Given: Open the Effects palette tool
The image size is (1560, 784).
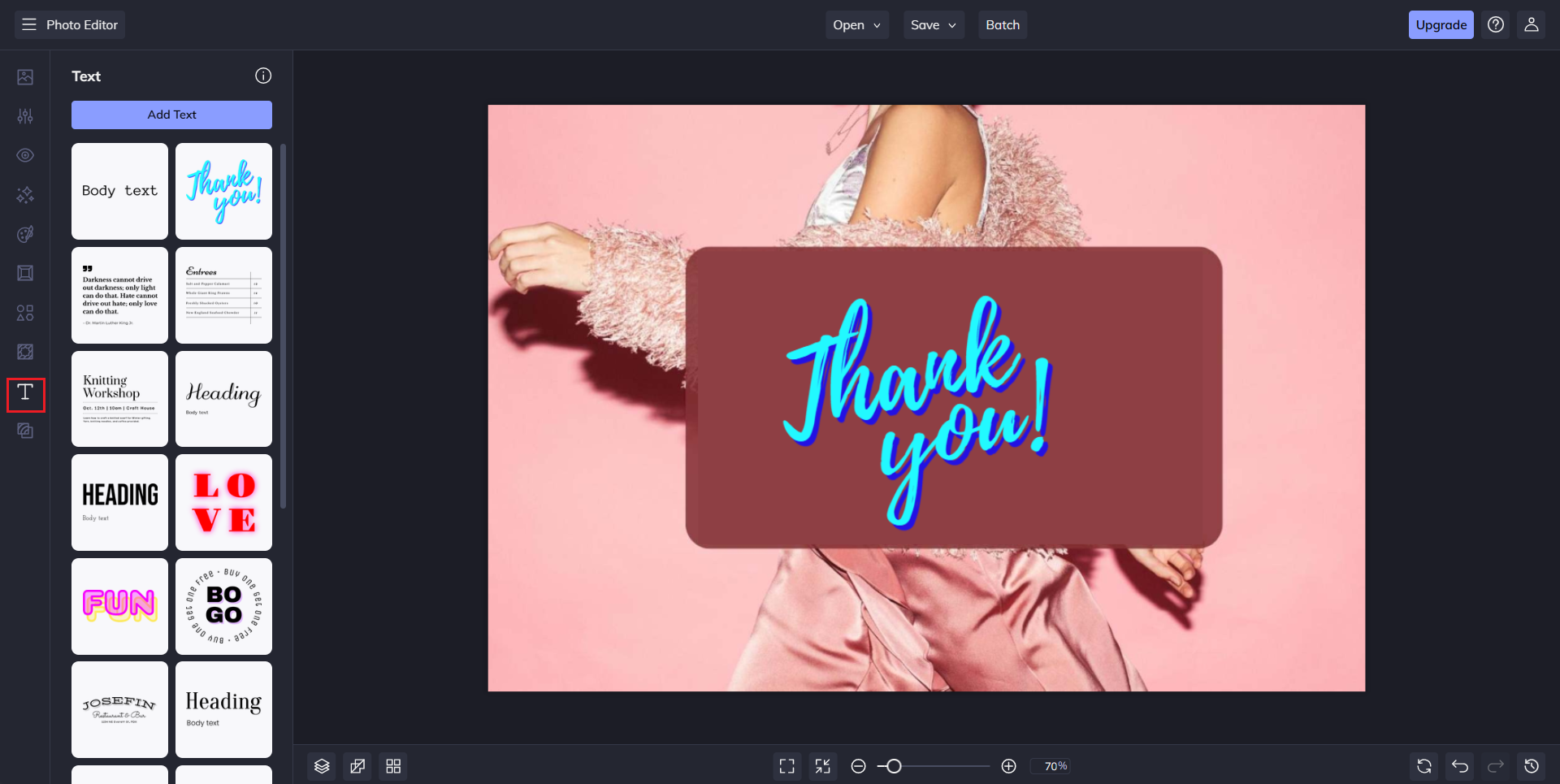Looking at the screenshot, I should (x=25, y=234).
